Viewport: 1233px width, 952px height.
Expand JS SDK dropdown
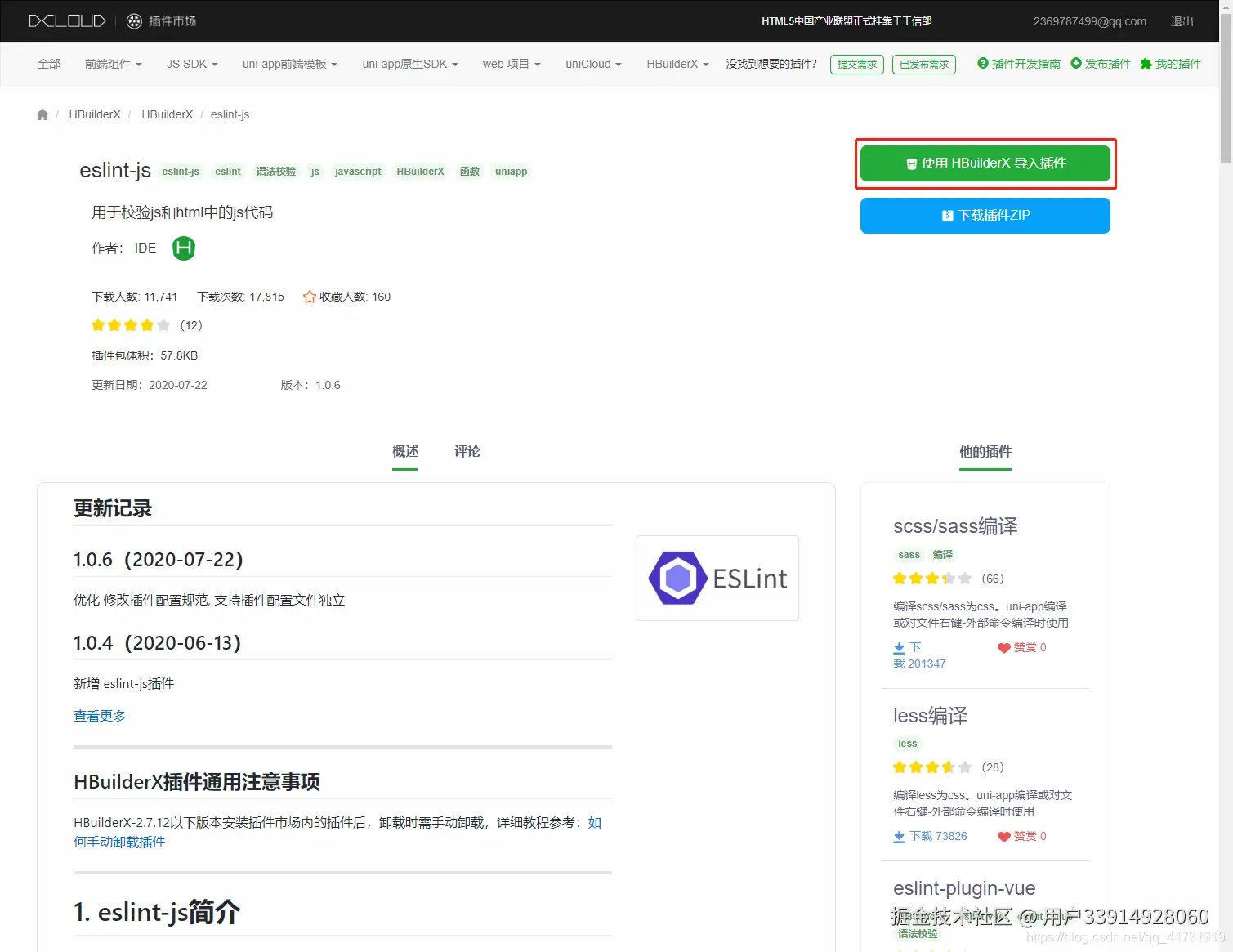coord(192,64)
